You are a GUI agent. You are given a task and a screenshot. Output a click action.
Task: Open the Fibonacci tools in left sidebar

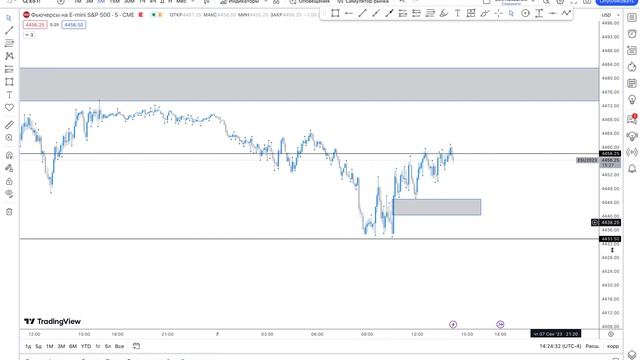(x=9, y=43)
